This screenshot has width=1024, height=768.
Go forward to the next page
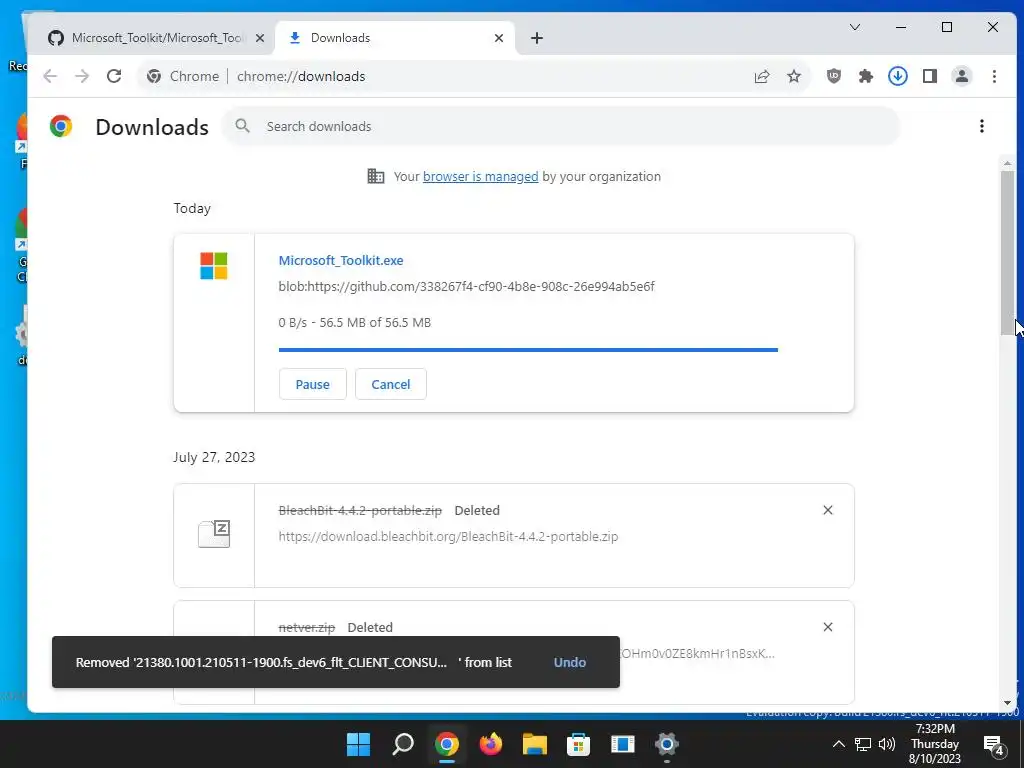(x=82, y=76)
